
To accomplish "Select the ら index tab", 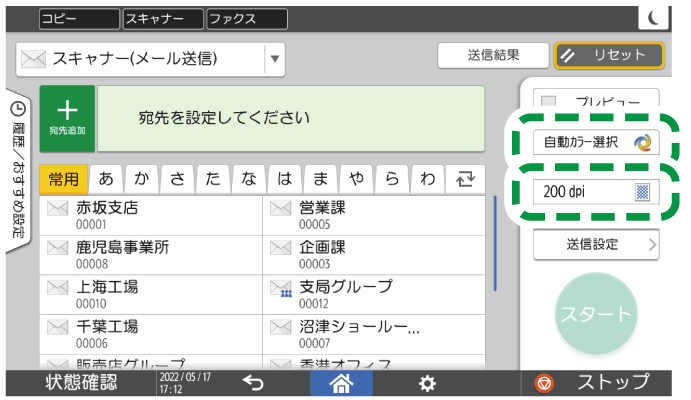I will tap(392, 179).
